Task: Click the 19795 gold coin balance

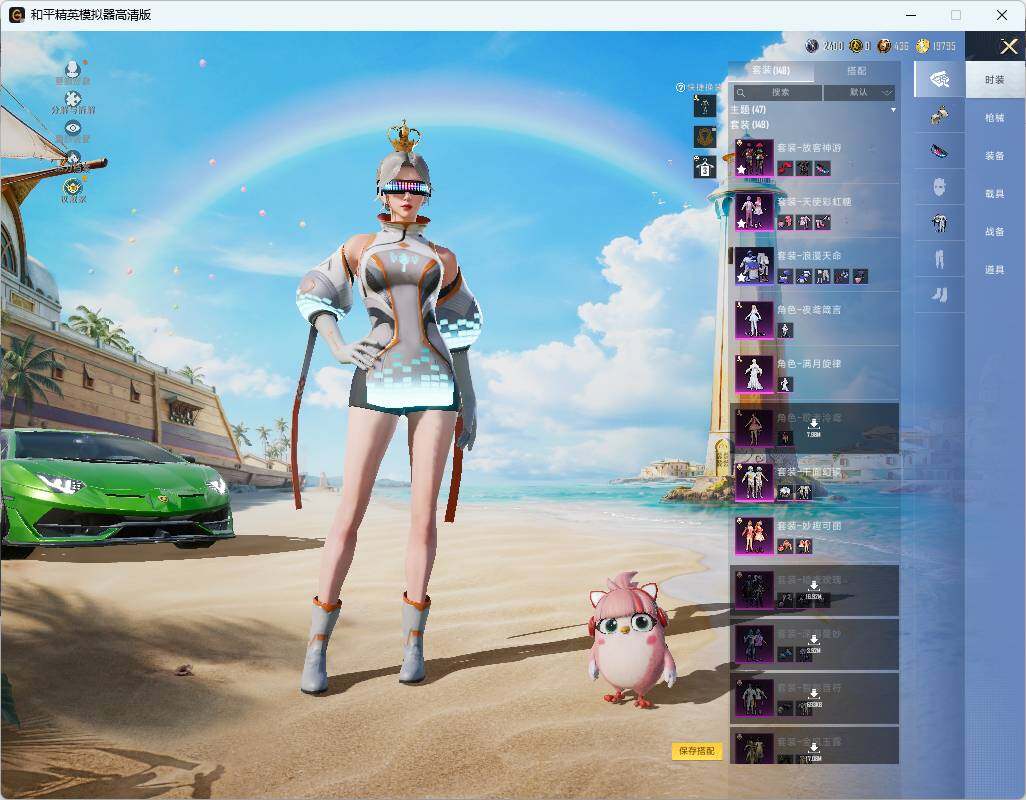Action: click(x=936, y=46)
